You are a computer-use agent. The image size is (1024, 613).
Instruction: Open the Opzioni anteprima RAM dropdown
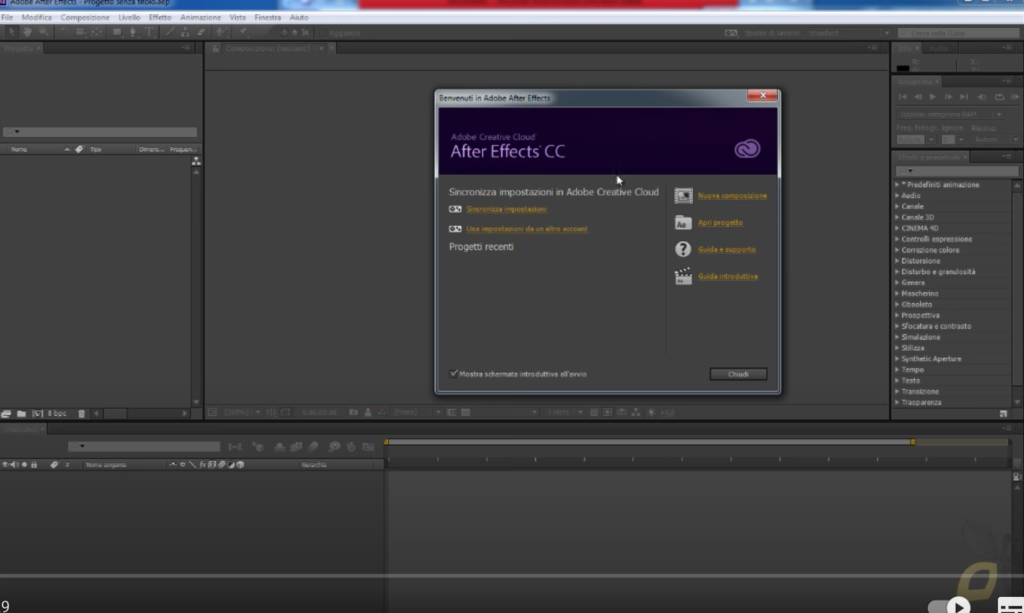point(950,114)
